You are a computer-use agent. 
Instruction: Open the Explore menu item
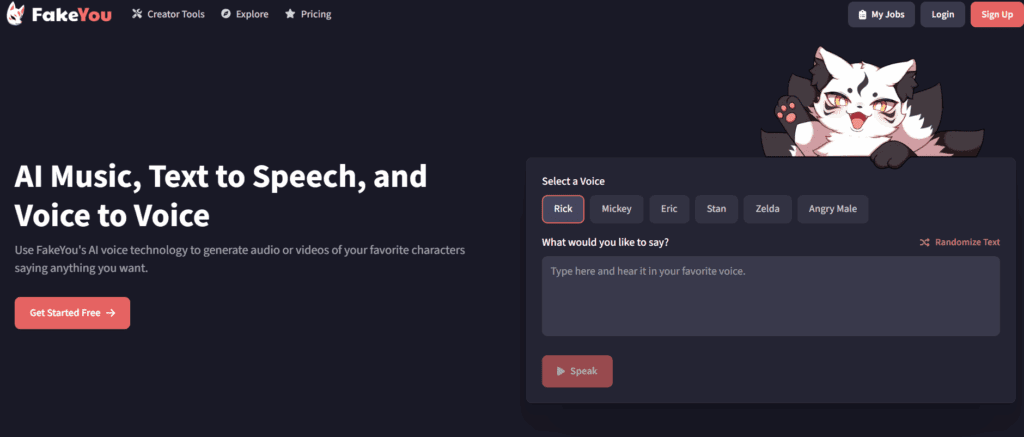251,15
